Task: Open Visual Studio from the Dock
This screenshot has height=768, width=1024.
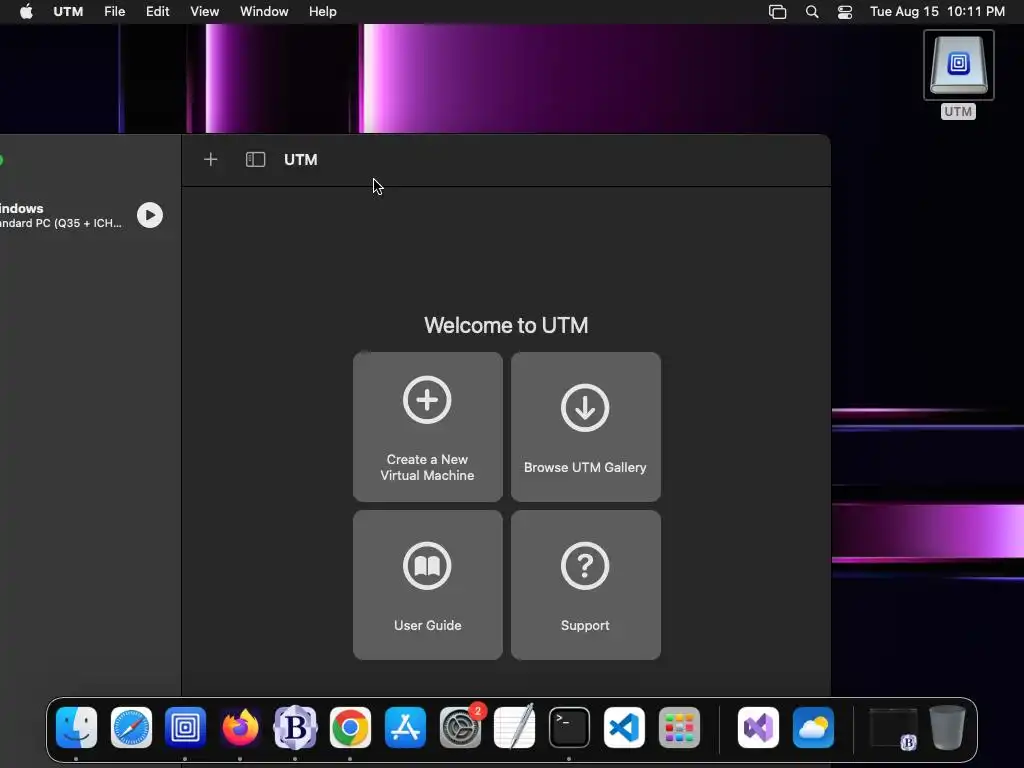Action: (758, 727)
